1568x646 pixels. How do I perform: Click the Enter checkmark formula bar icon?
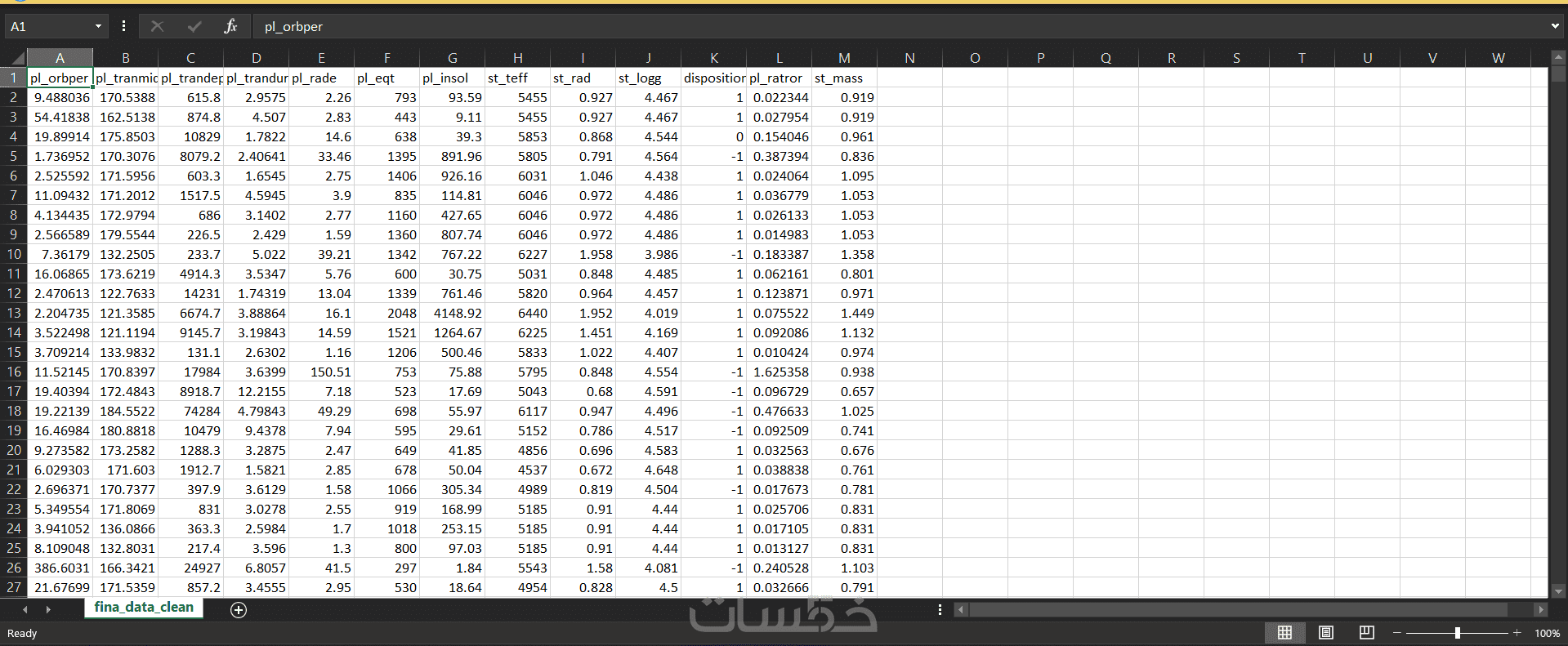click(194, 26)
